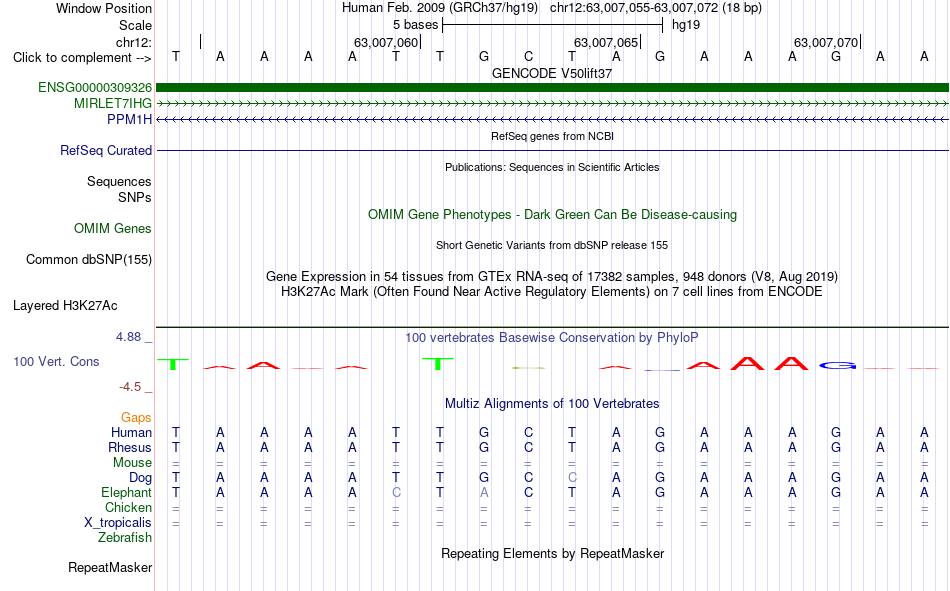Click the green ENSG00000309326 exon bar
950x591 pixels.
tap(552, 87)
